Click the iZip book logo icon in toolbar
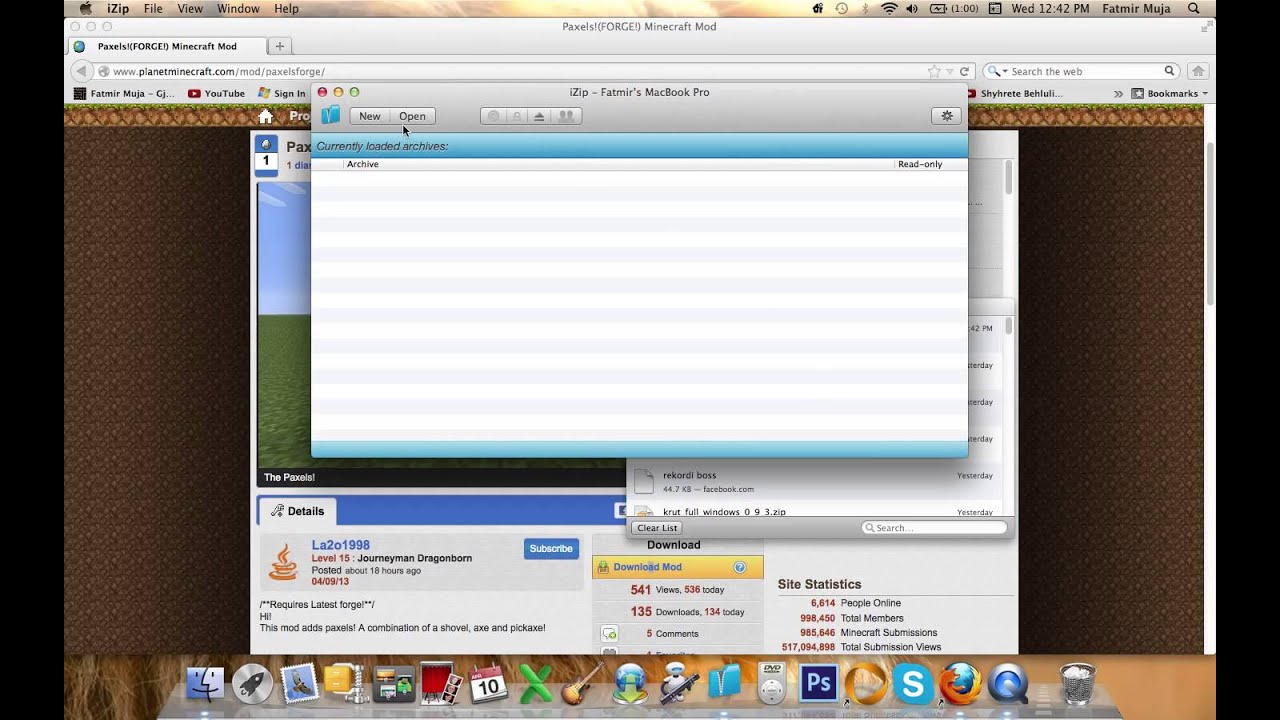This screenshot has width=1280, height=720. [330, 116]
